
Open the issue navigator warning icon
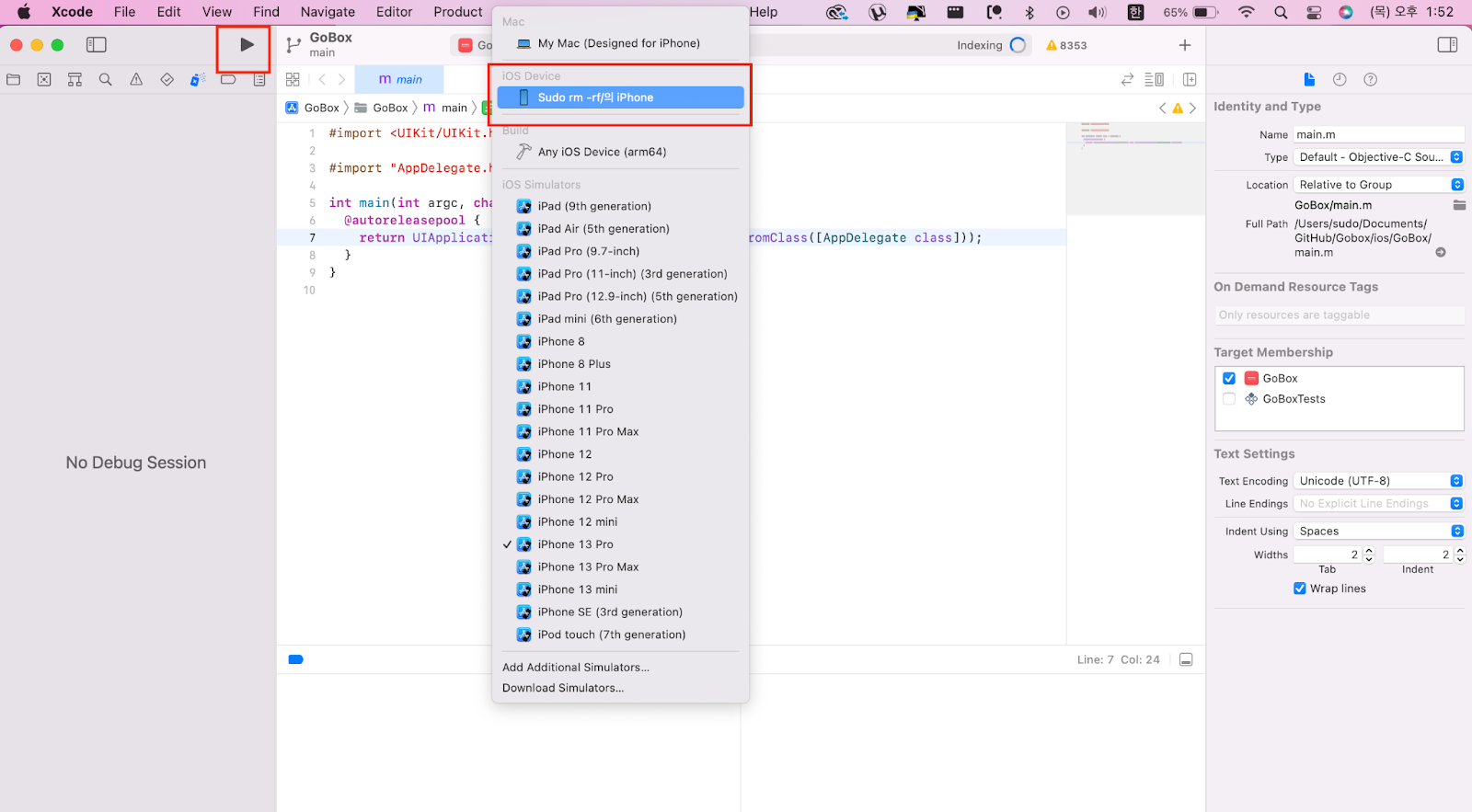[x=136, y=80]
